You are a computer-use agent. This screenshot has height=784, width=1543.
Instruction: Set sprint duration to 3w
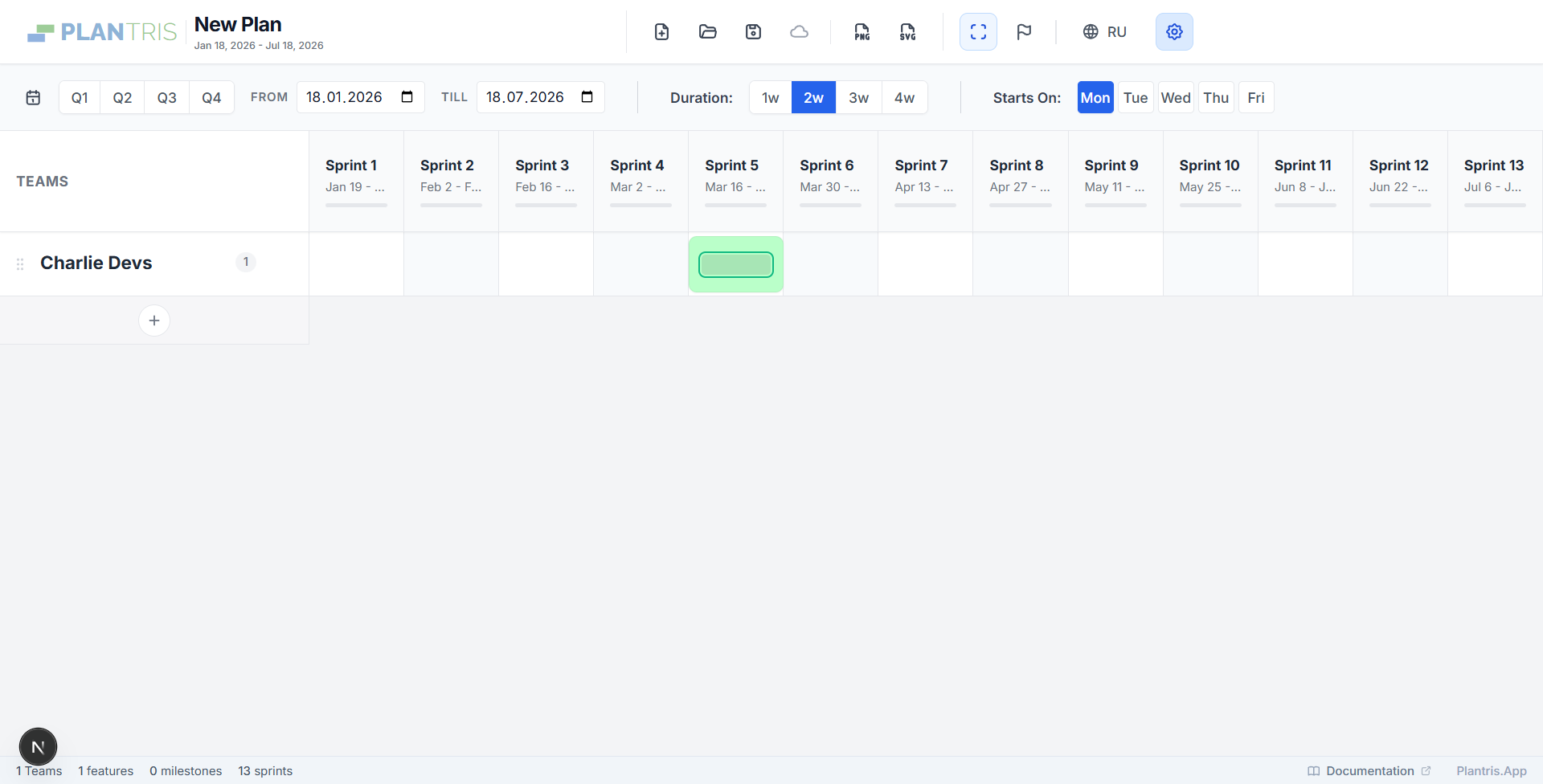point(858,97)
